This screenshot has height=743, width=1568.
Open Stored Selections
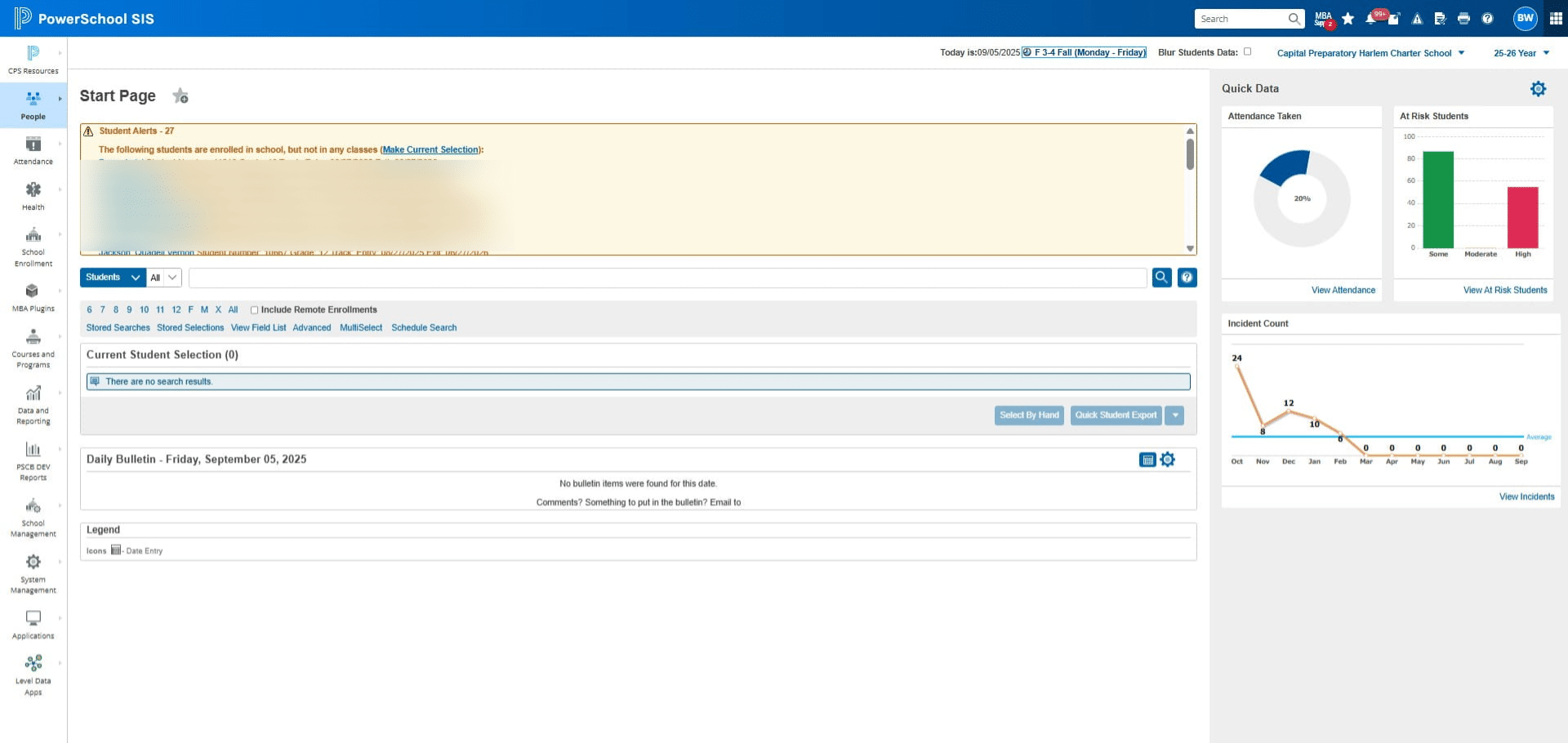tap(190, 328)
